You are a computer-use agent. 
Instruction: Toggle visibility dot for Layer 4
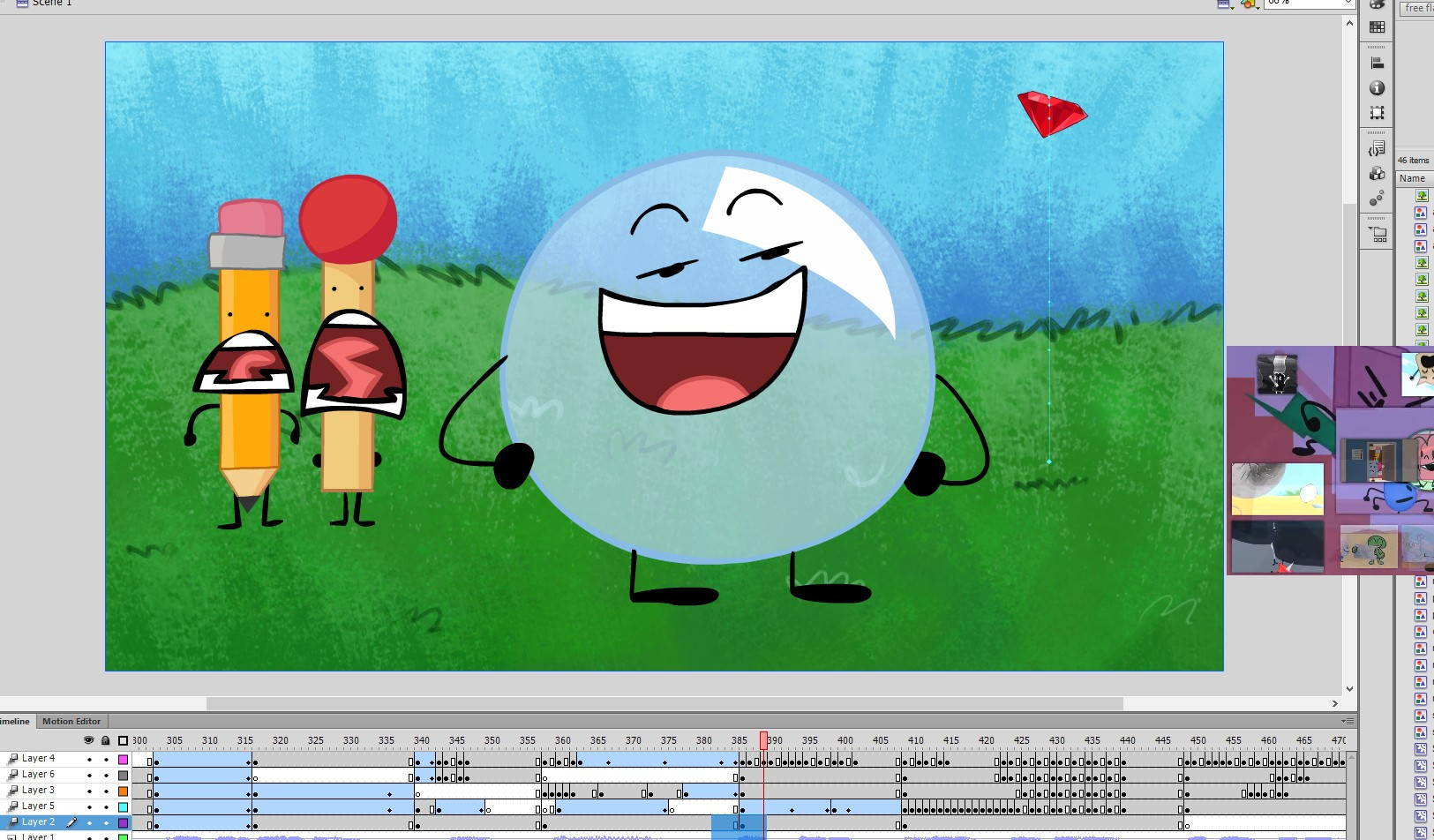point(89,760)
